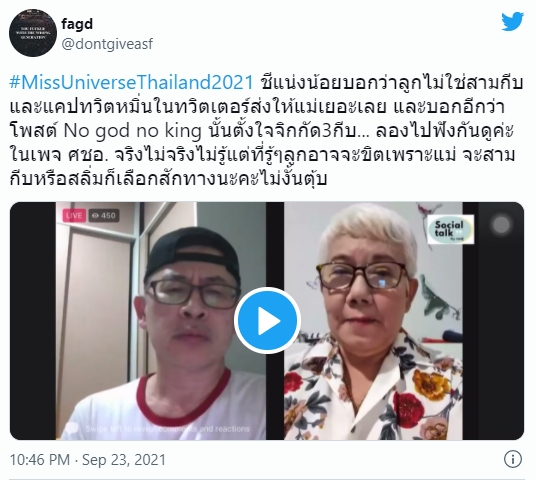Click the woman in floral shirt video frame
Screen dimensions: 536x480
[373, 321]
